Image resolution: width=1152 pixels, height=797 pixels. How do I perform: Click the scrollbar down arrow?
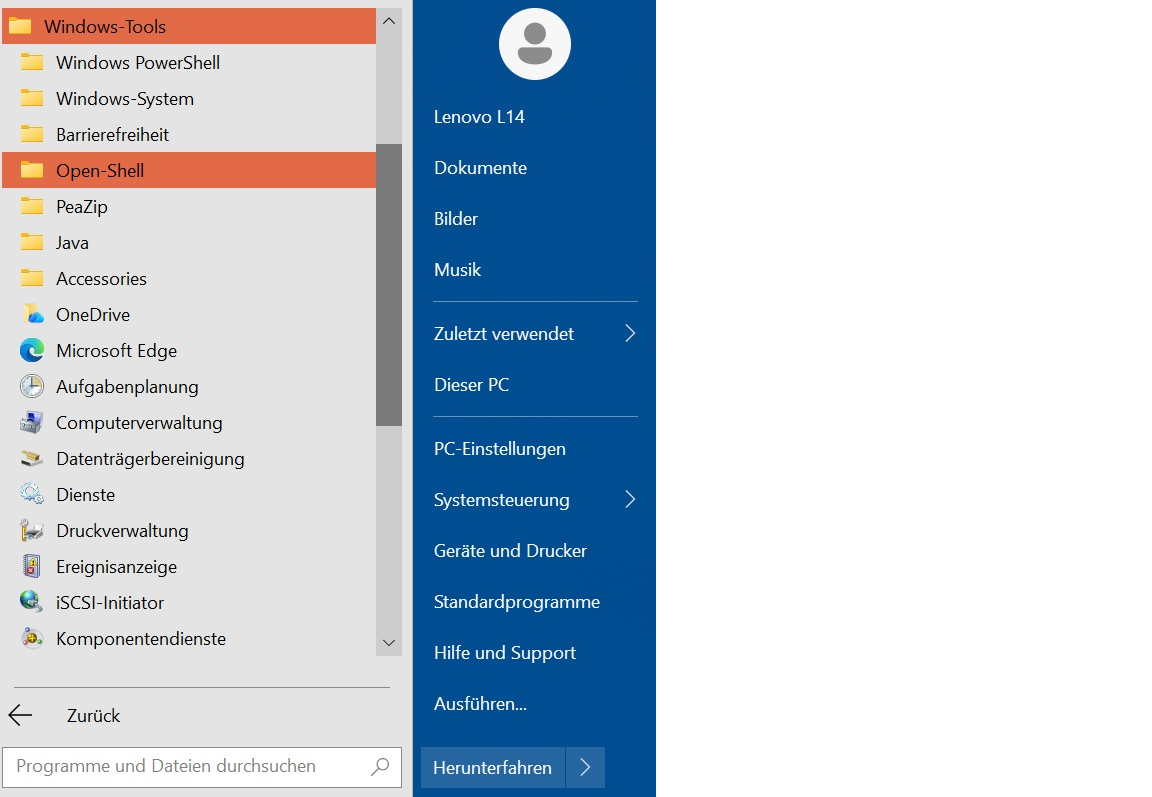point(389,643)
